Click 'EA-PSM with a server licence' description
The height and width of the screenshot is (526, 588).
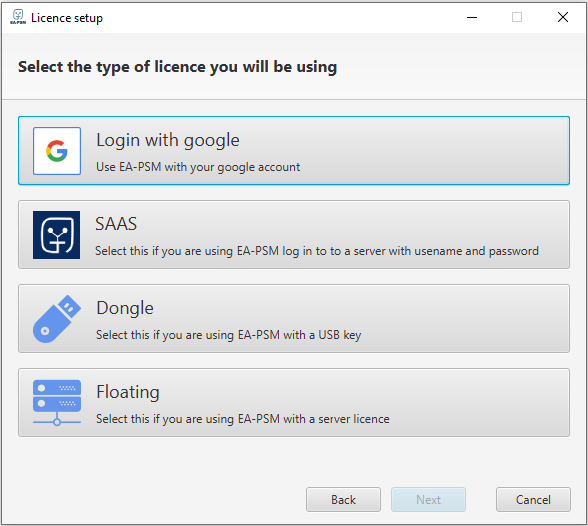(x=243, y=419)
